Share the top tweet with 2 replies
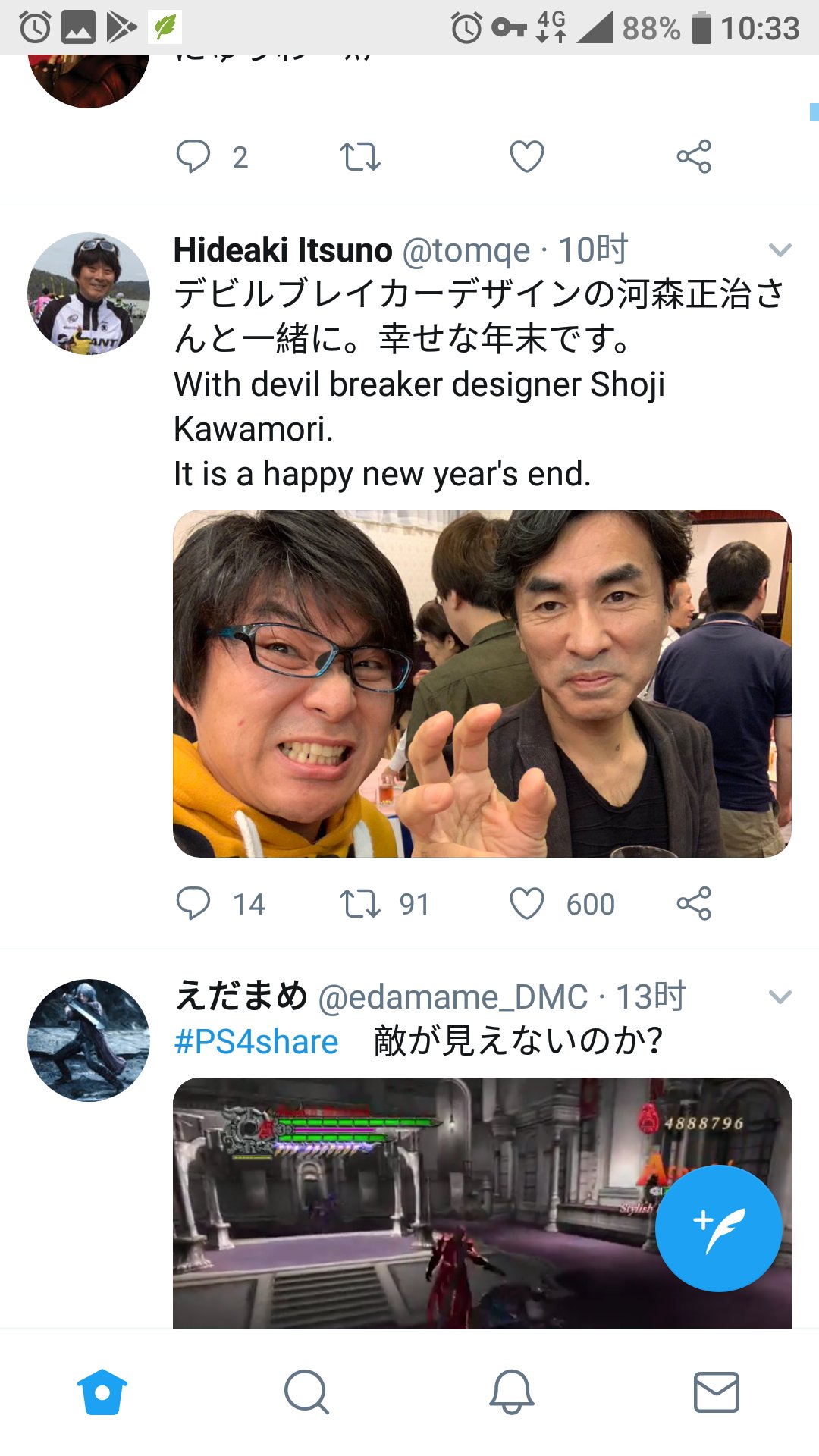Viewport: 819px width, 1456px height. click(x=694, y=156)
